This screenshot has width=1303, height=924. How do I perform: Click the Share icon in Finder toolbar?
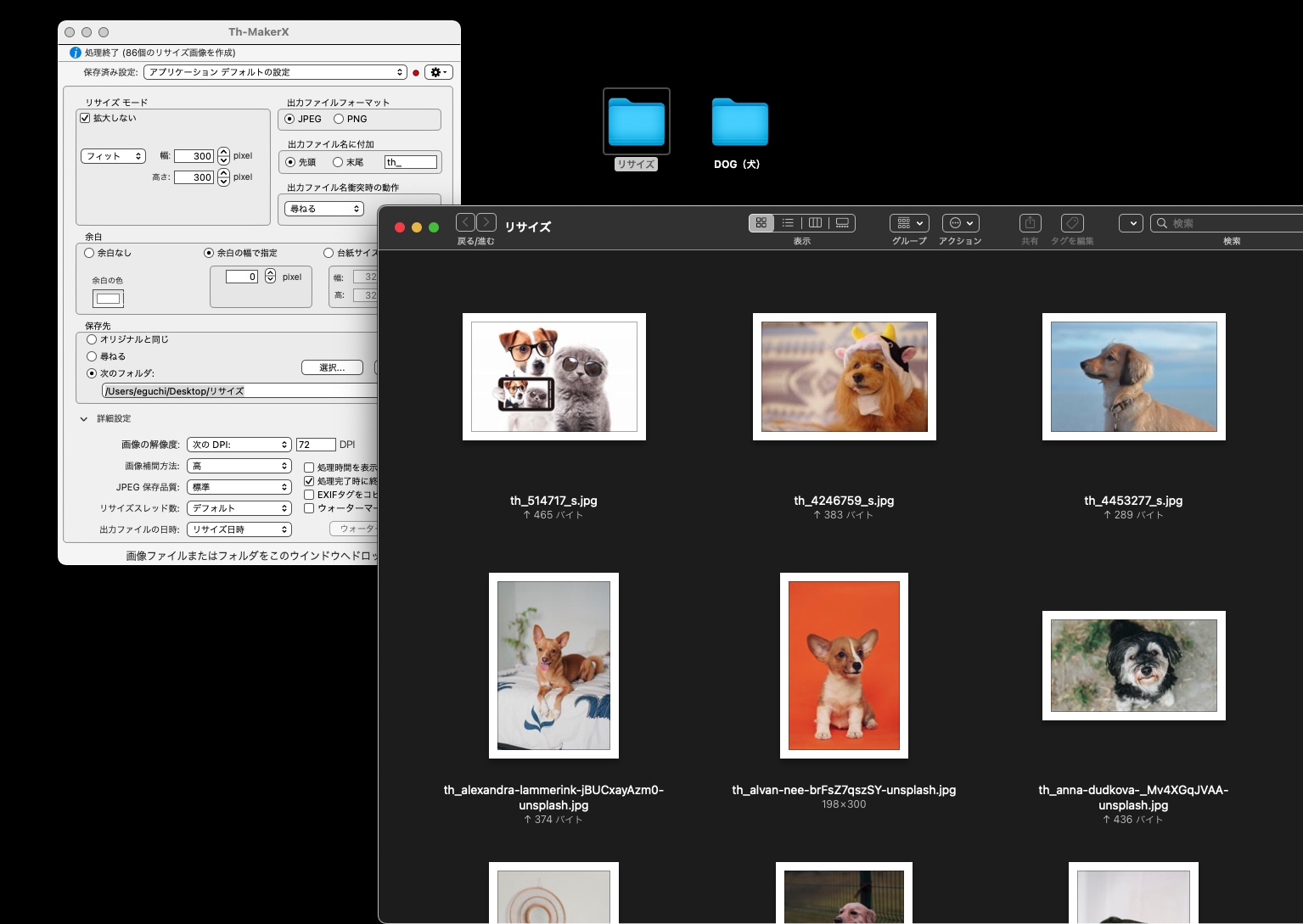coord(1030,223)
